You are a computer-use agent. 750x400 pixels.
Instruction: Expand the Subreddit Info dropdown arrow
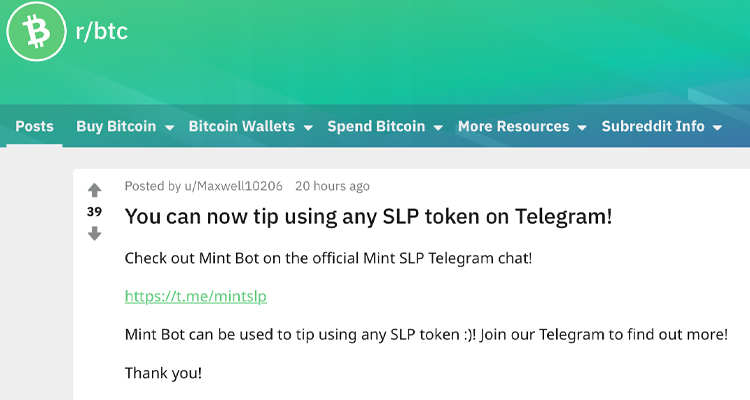point(717,128)
